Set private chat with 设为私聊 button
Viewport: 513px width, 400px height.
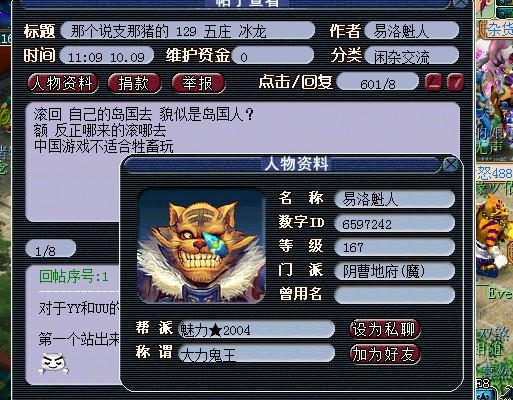(385, 330)
